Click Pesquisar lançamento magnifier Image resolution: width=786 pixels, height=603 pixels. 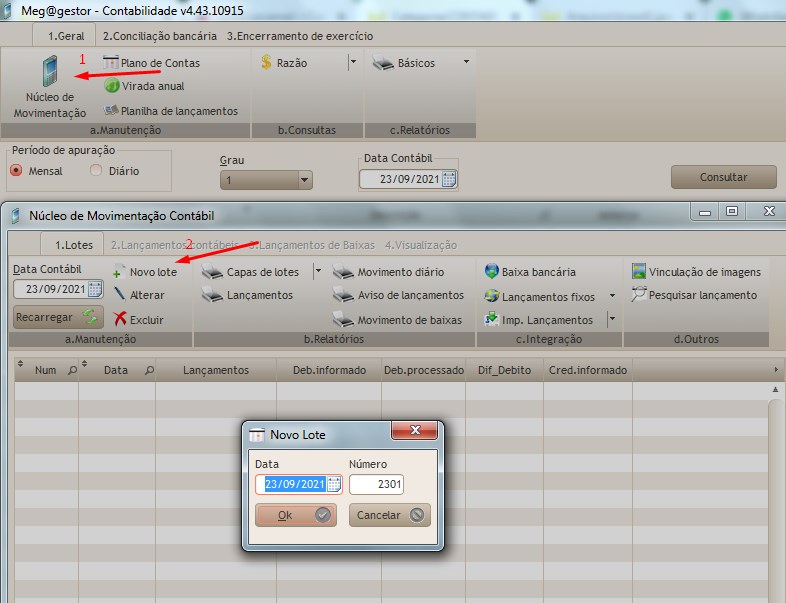tap(639, 295)
